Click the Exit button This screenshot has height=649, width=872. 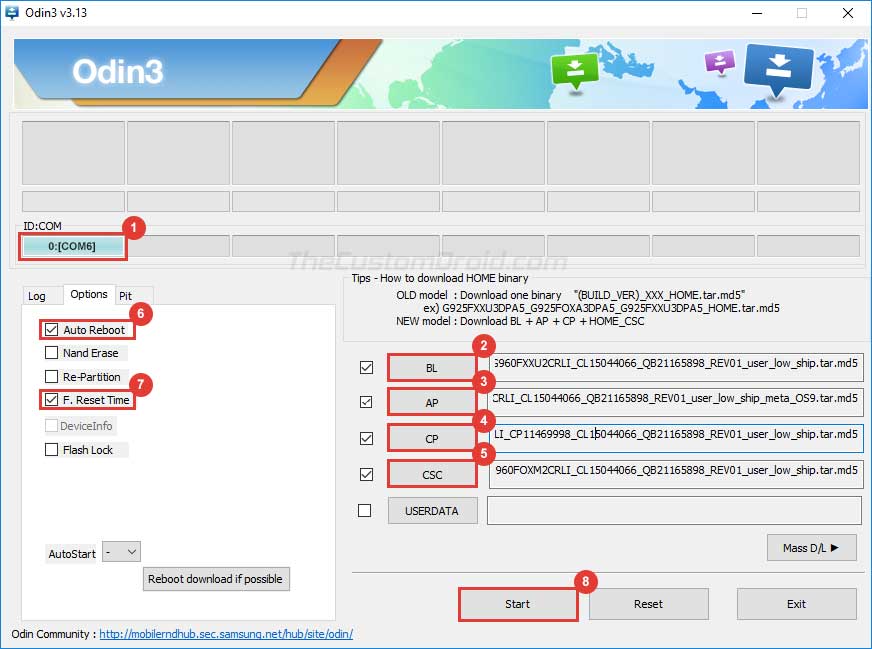(796, 604)
